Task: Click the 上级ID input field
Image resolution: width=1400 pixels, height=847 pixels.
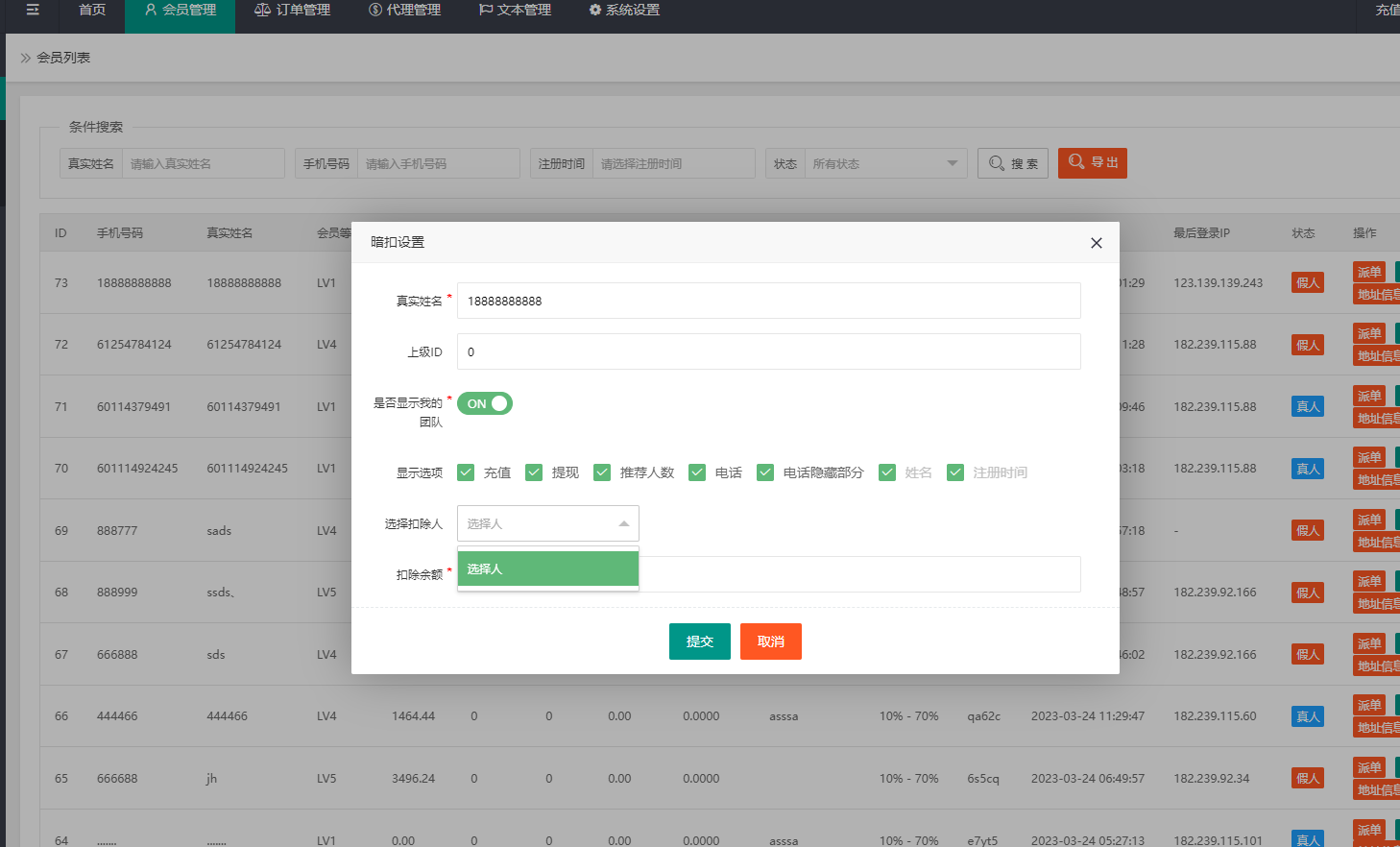Action: point(768,351)
